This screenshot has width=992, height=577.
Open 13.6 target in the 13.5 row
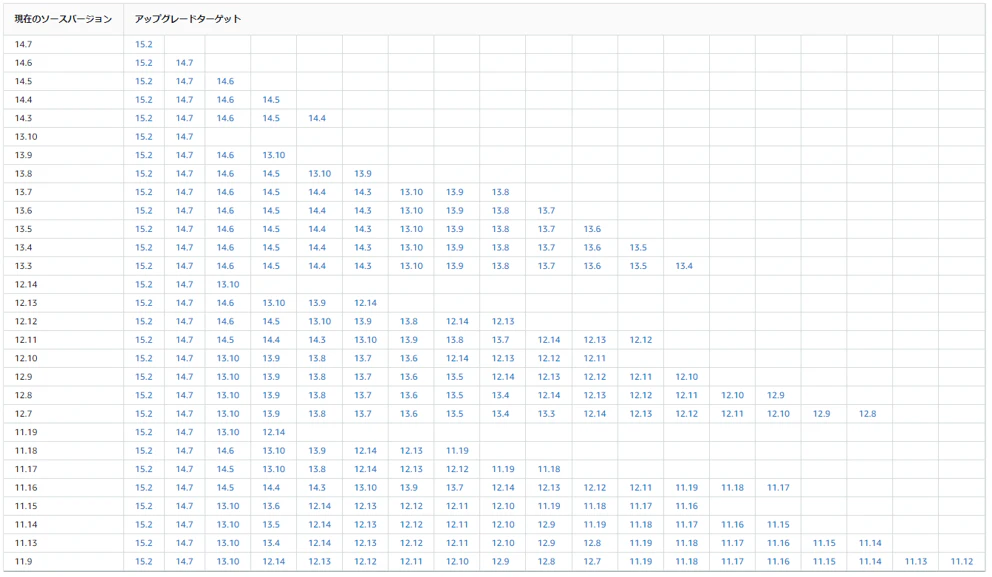click(x=592, y=229)
